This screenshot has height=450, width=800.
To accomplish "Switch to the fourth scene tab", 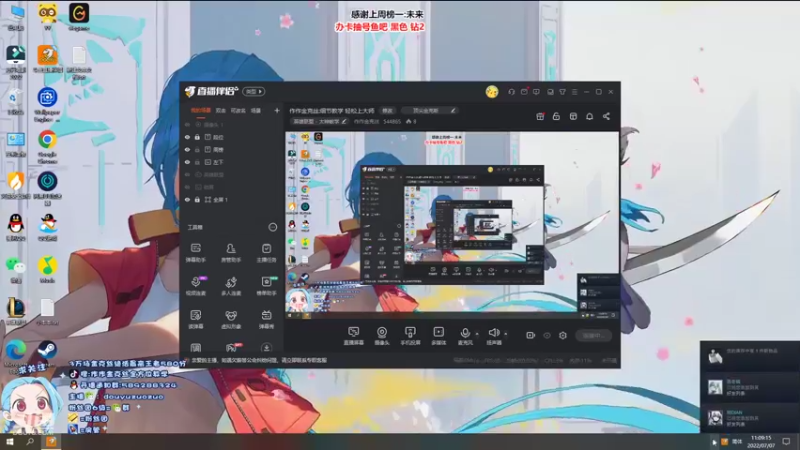I will click(x=256, y=110).
